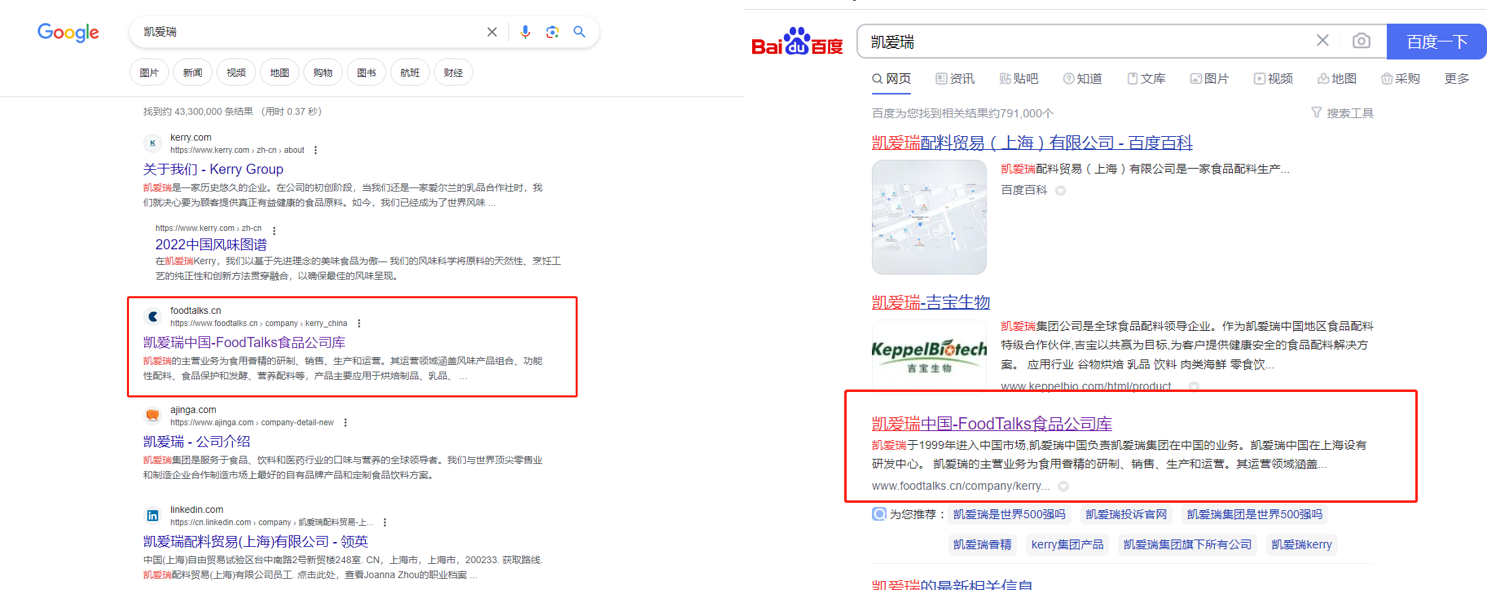
Task: Click the foodtalks.cn site favicon
Action: point(152,317)
